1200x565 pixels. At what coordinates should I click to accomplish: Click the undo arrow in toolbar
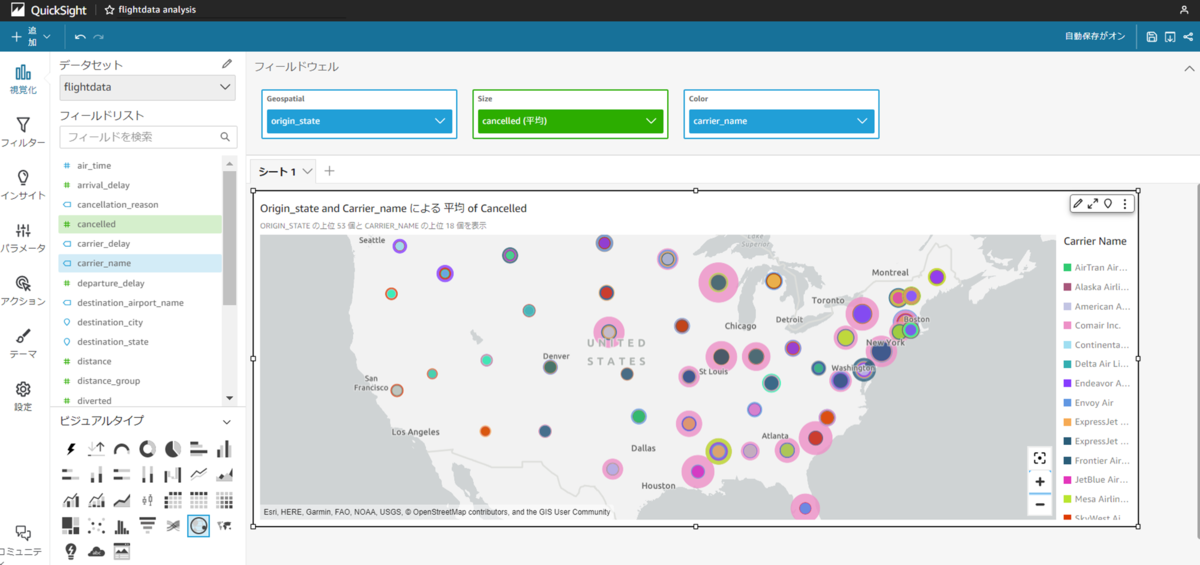[x=80, y=37]
